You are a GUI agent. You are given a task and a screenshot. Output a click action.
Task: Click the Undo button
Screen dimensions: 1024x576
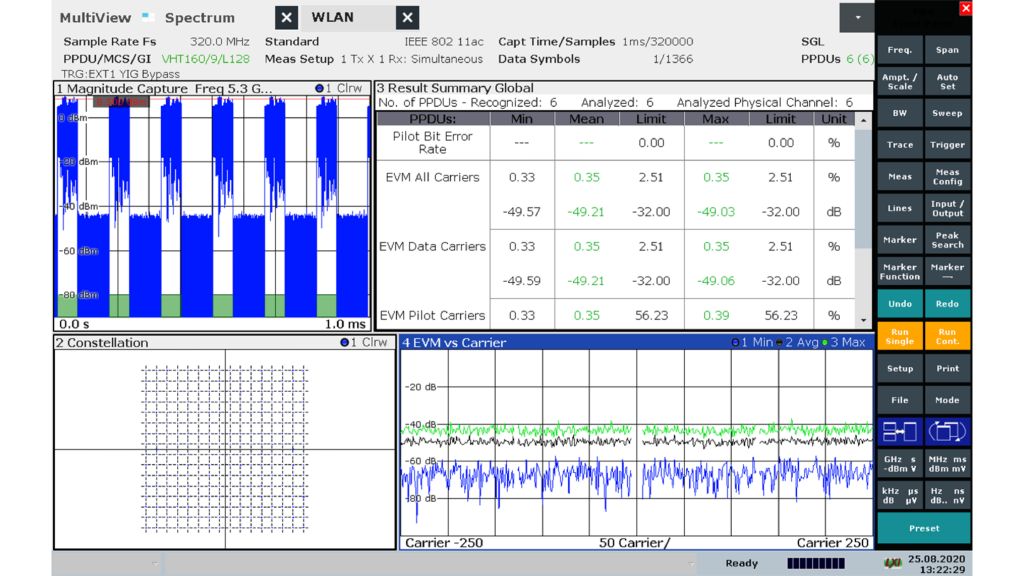(899, 304)
